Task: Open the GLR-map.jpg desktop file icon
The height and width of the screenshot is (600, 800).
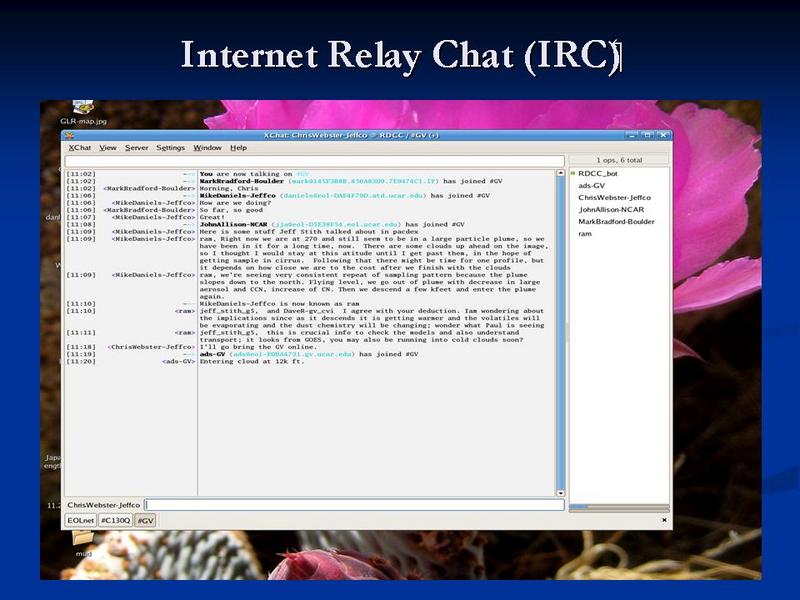Action: click(x=83, y=112)
